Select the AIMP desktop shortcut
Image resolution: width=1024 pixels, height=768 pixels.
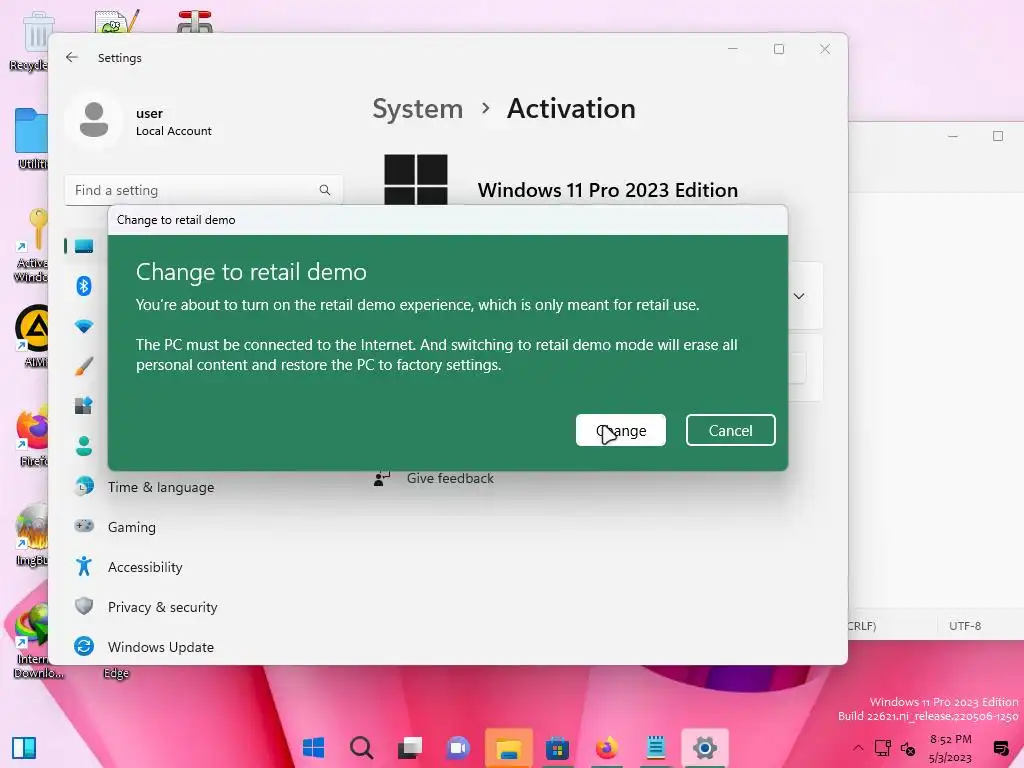(x=31, y=336)
